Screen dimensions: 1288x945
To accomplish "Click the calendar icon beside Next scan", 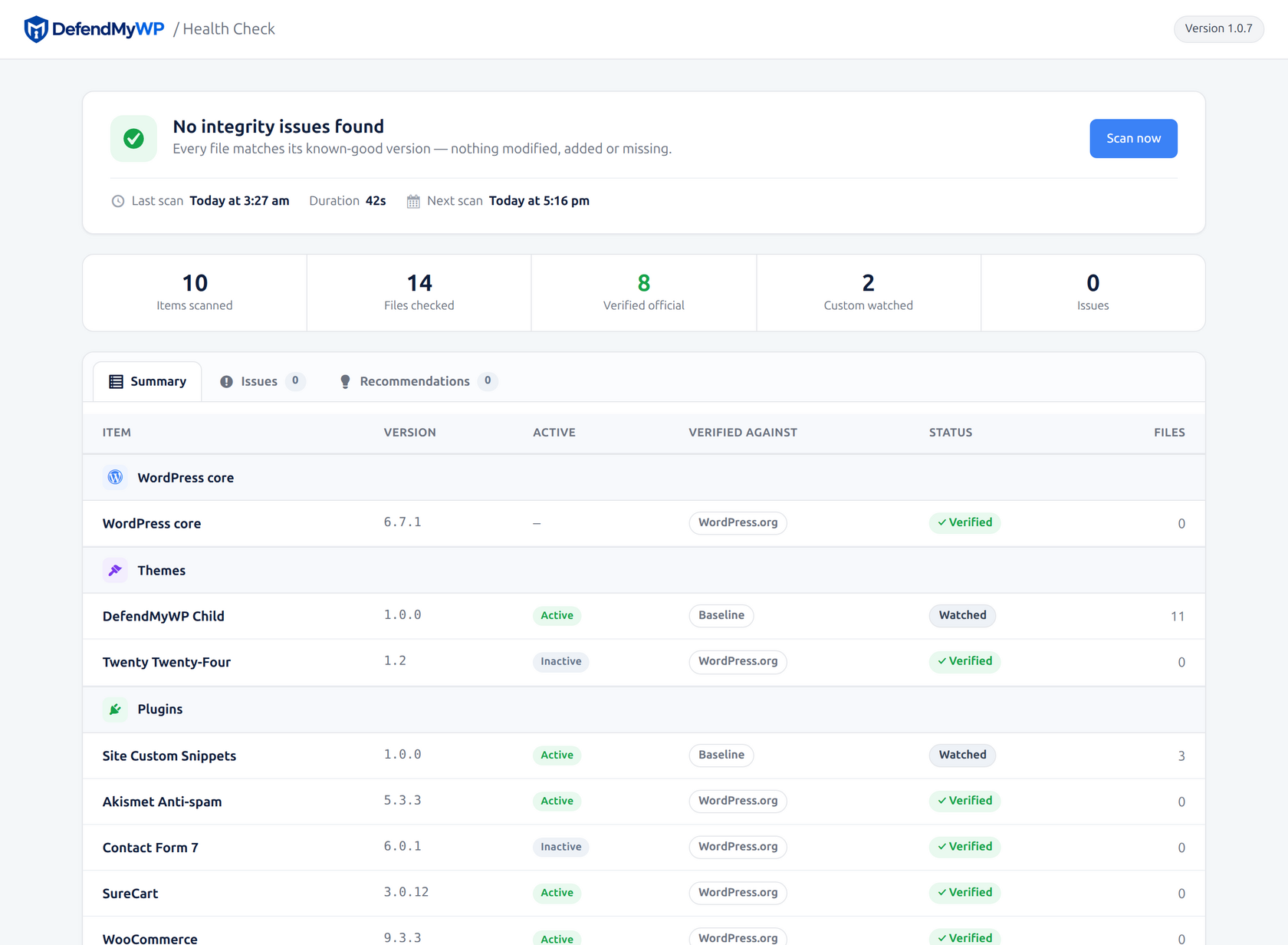I will (413, 201).
